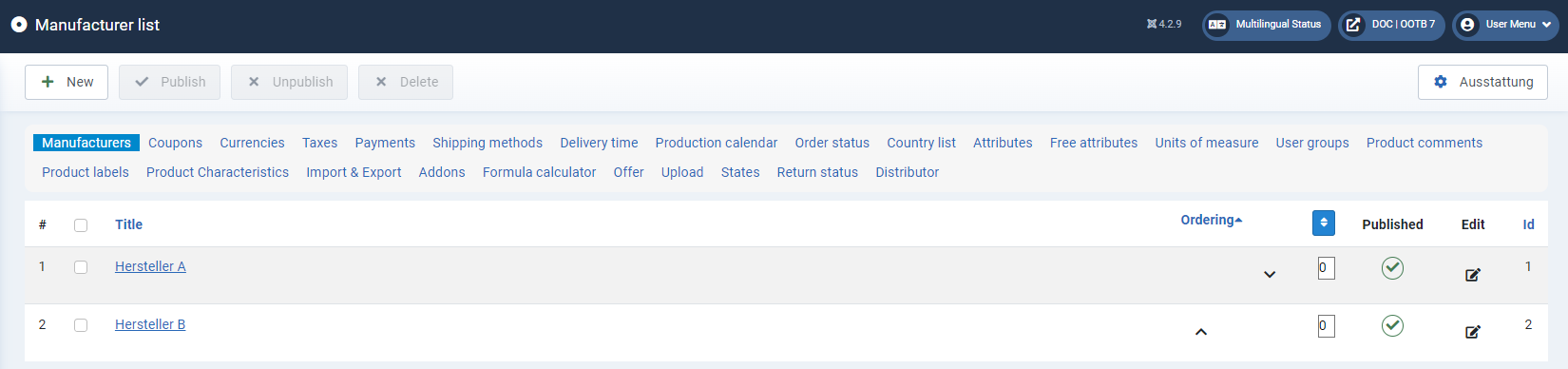Tick the checkbox for Hersteller A

(x=81, y=267)
